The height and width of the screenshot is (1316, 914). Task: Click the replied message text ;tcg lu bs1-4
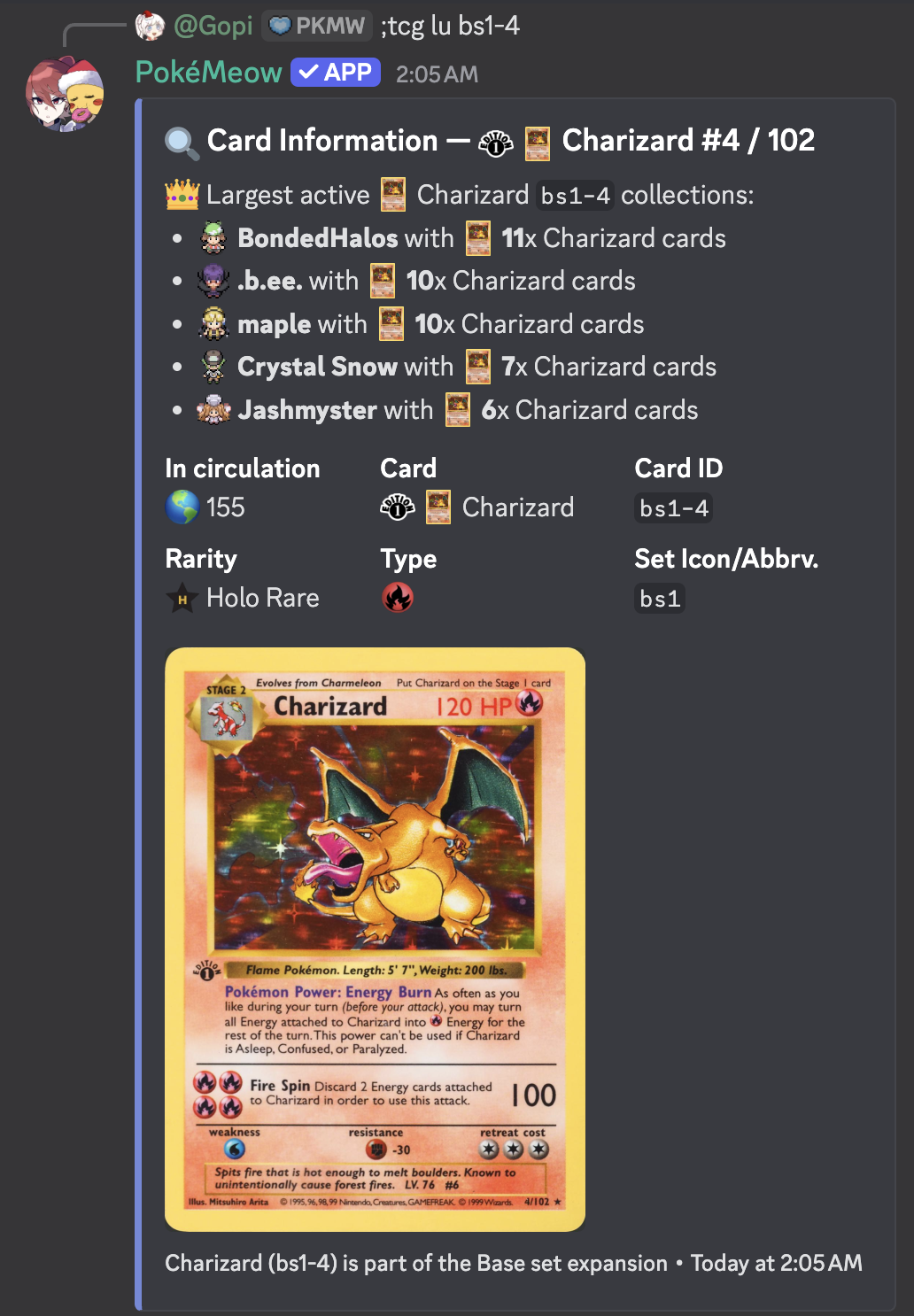pos(450,26)
